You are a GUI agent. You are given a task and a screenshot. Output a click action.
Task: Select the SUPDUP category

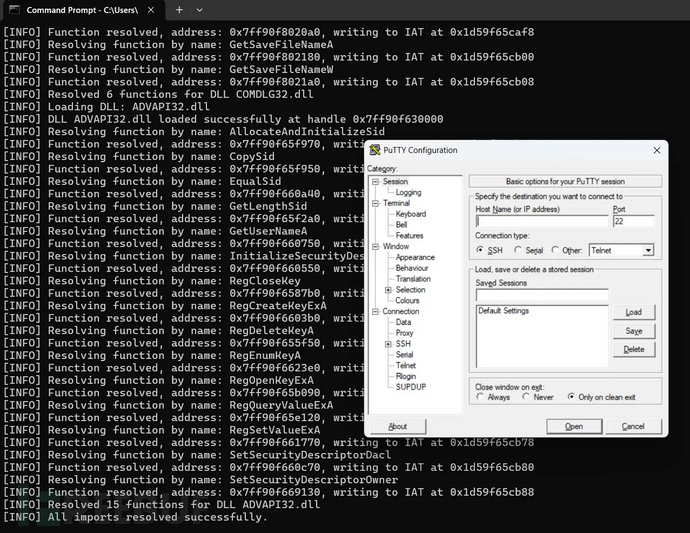411,387
